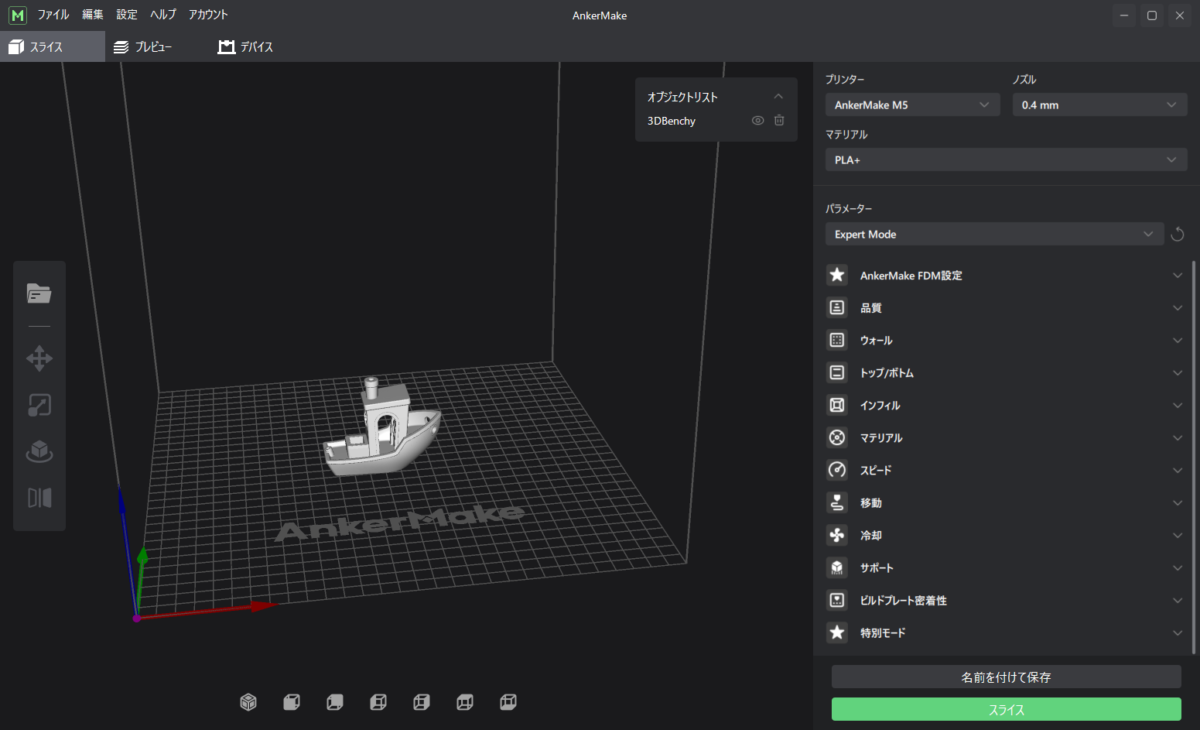The image size is (1200, 730).
Task: Expand the 移動 section chevron
Action: (x=1177, y=503)
